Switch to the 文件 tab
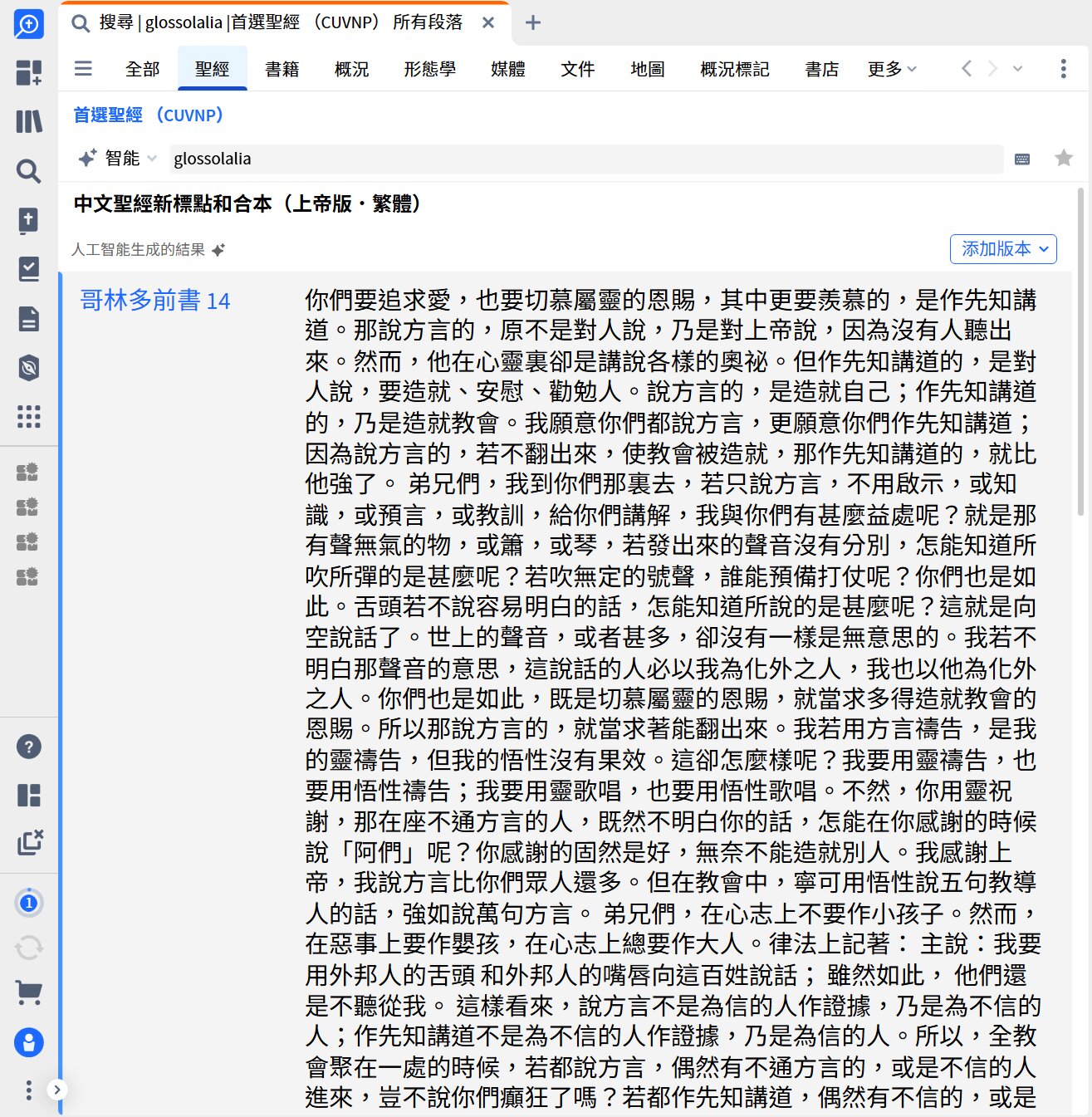Screen dimensions: 1092x1117 577,69
